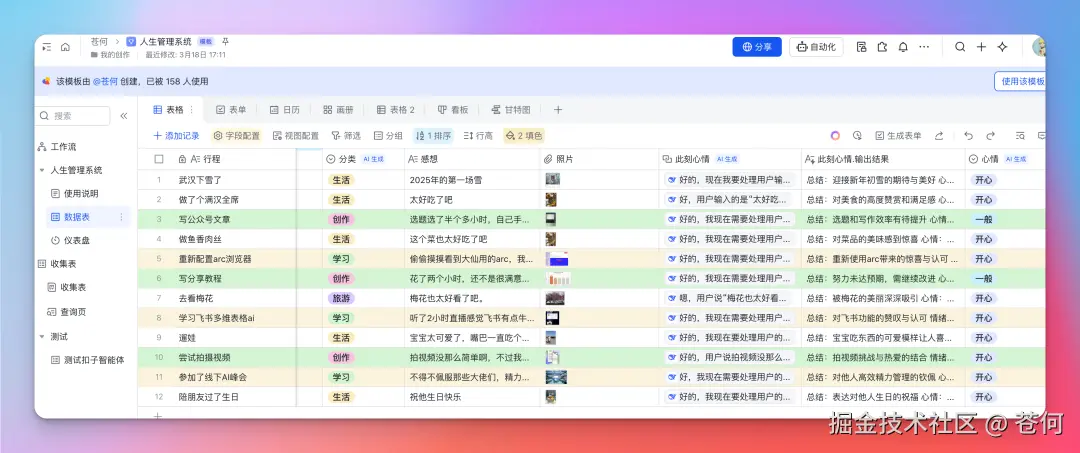This screenshot has width=1080, height=453.
Task: Open the 1 排序 sort option
Action: tap(433, 136)
